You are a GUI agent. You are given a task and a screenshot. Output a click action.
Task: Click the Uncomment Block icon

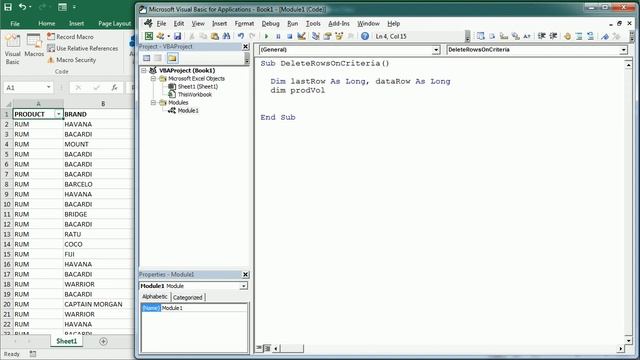[591, 36]
